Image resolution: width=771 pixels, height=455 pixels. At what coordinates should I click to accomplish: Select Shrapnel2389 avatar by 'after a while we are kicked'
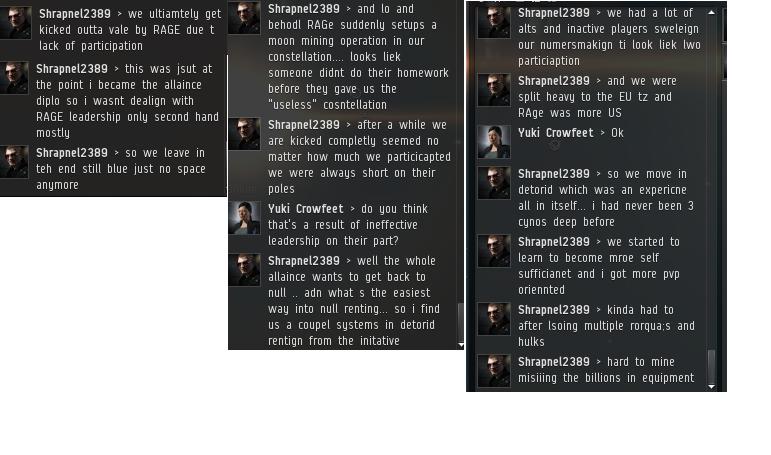pyautogui.click(x=244, y=134)
